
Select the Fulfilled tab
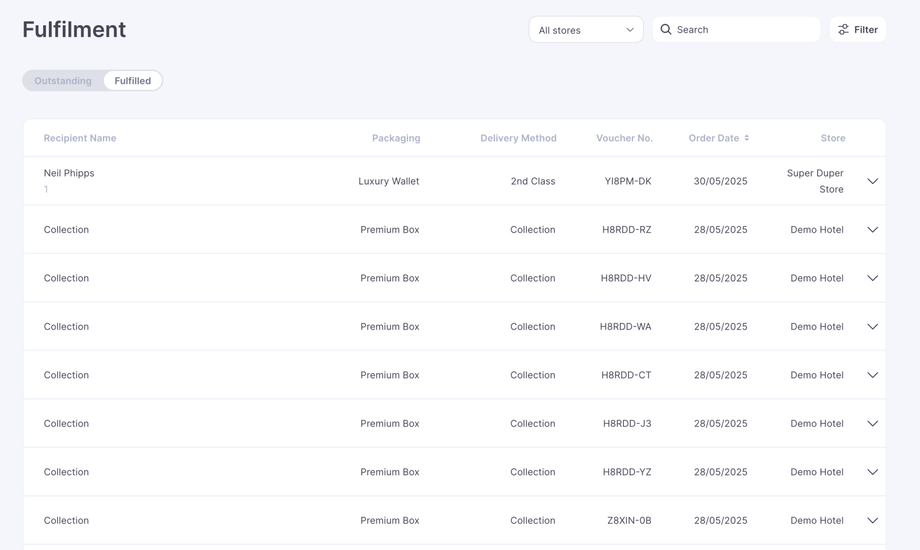click(133, 81)
